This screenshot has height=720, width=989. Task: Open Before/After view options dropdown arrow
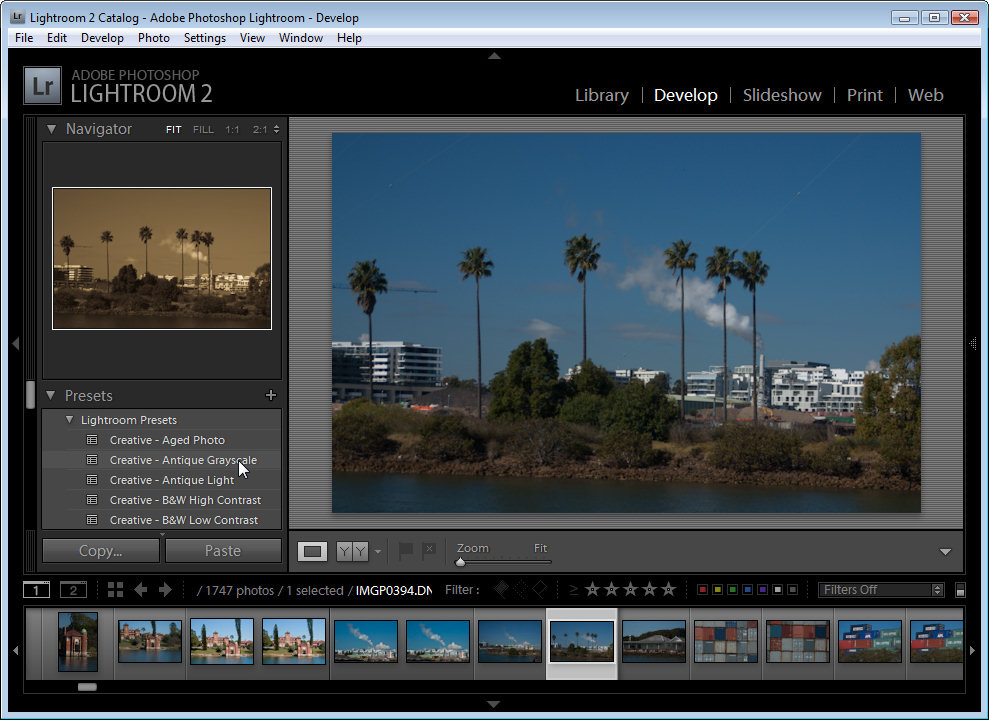(377, 552)
